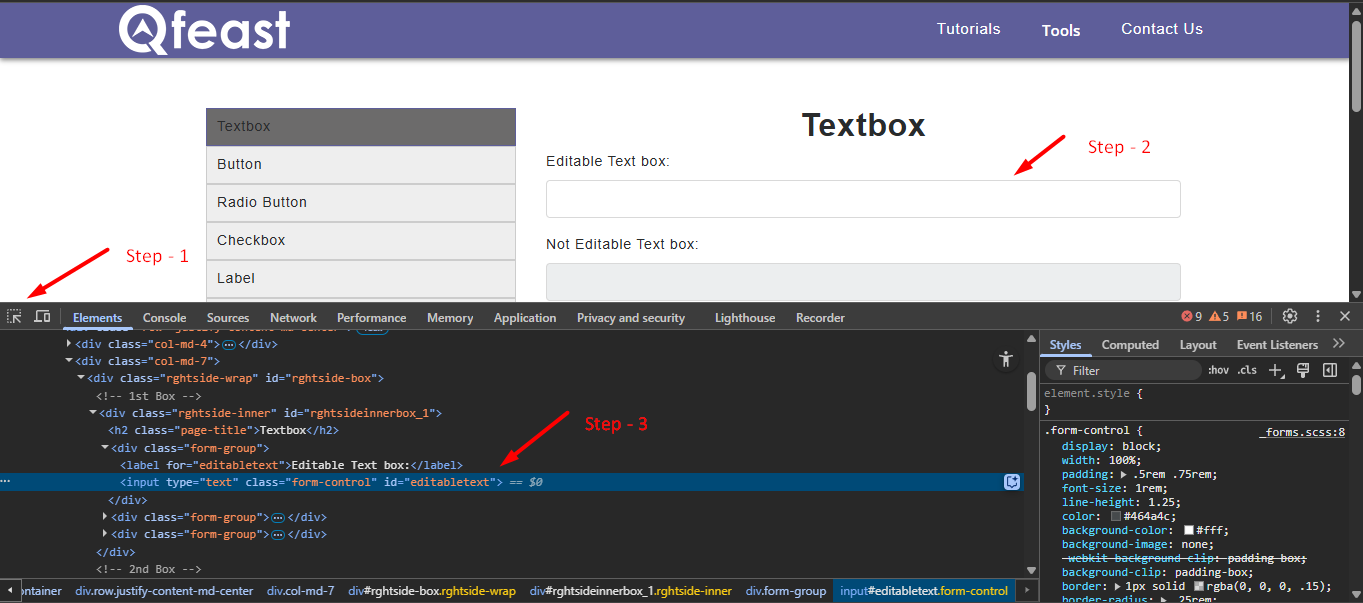Viewport: 1363px width, 603px height.
Task: Open the Tutorials nav link
Action: point(968,29)
